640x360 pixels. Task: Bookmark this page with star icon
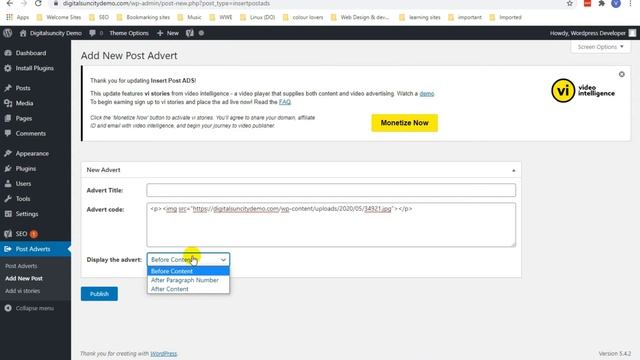569,4
